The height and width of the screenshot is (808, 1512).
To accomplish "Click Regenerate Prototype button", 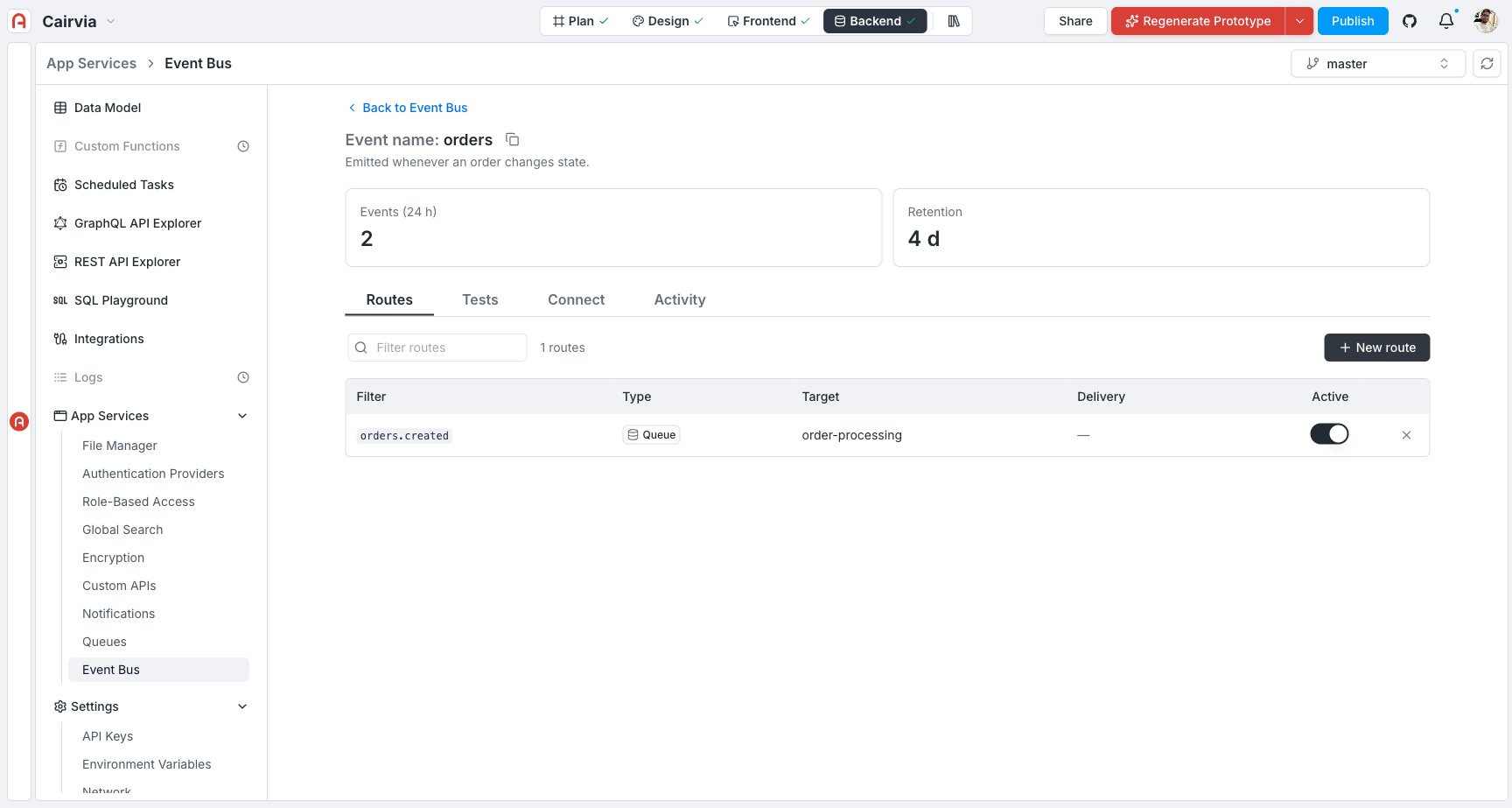I will (x=1198, y=21).
